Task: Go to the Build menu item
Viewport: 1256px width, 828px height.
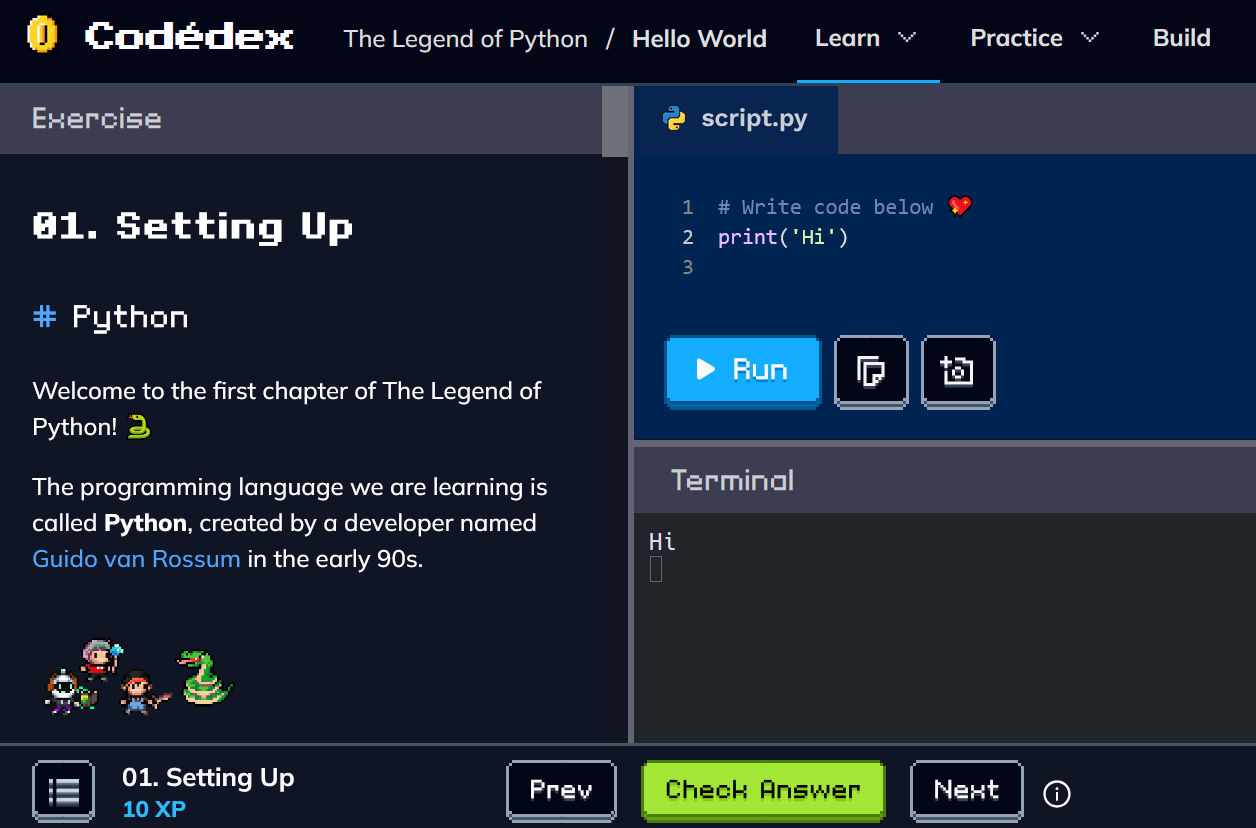Action: click(x=1182, y=38)
